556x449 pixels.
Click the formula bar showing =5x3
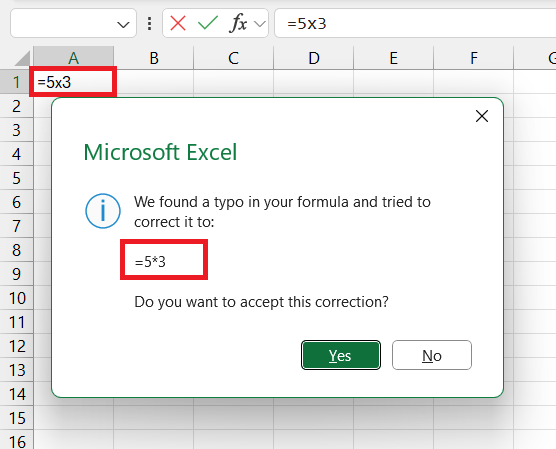415,23
